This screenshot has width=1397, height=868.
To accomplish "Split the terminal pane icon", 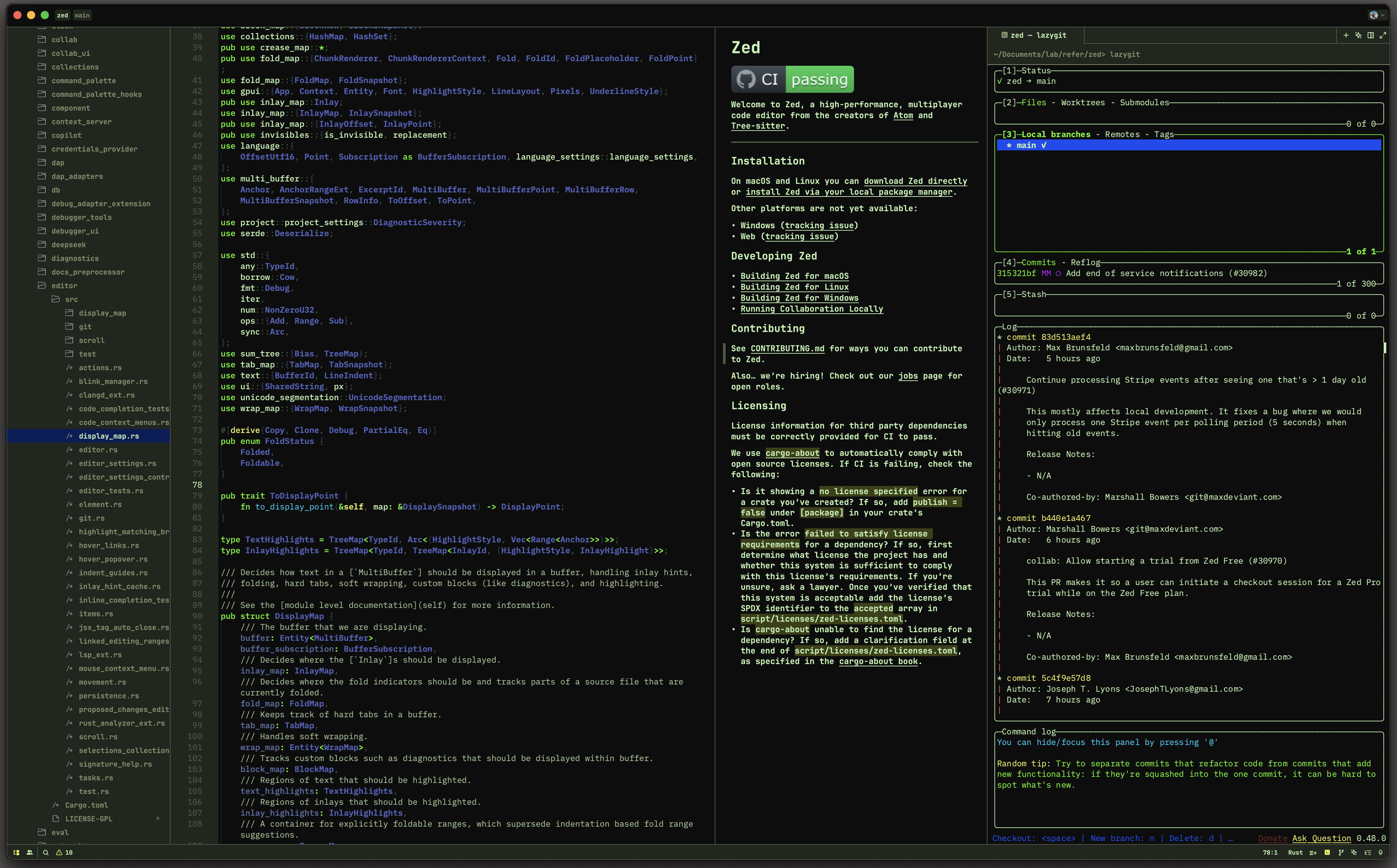I will tap(1371, 35).
